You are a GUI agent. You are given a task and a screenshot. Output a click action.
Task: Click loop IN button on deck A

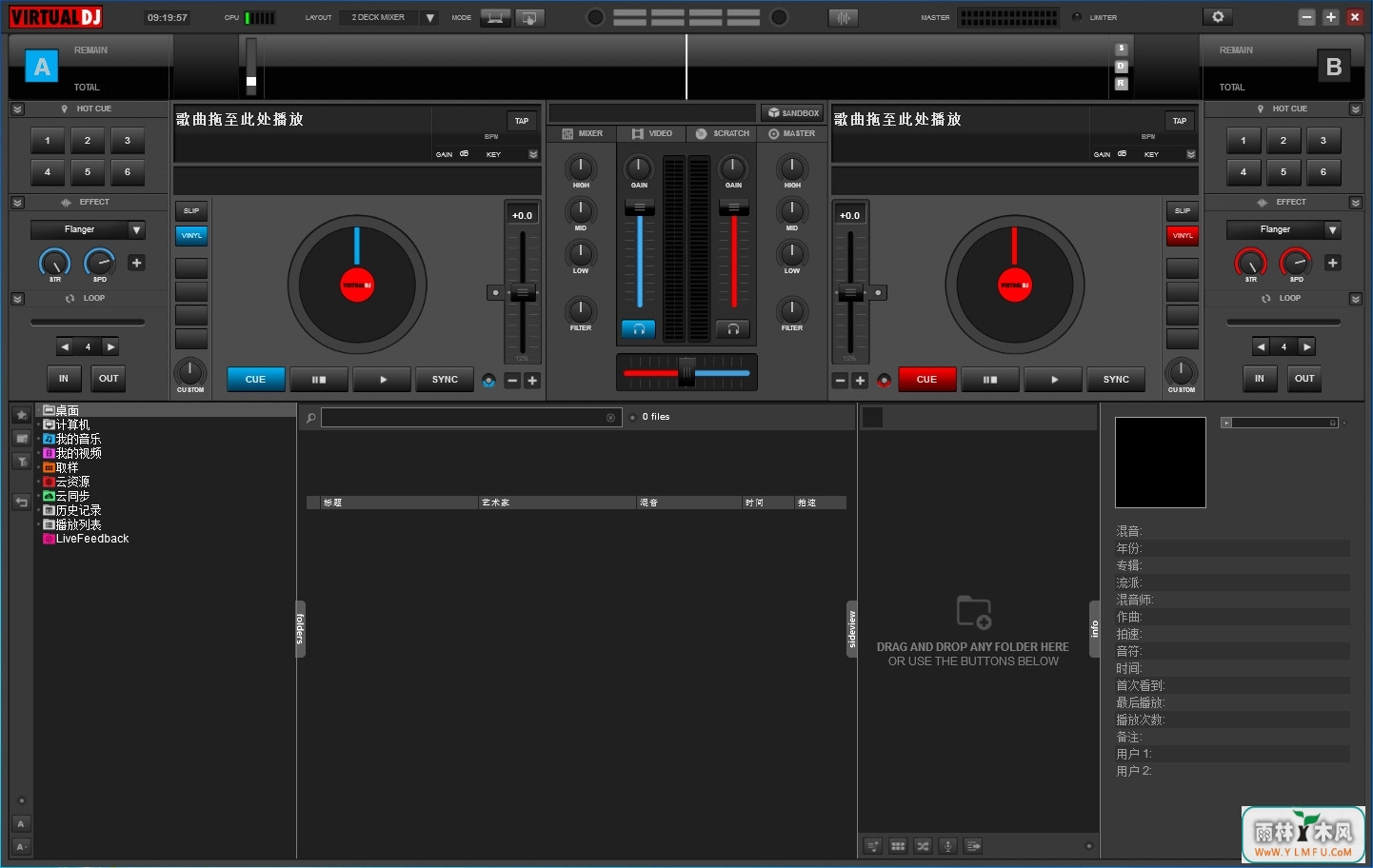pyautogui.click(x=64, y=379)
